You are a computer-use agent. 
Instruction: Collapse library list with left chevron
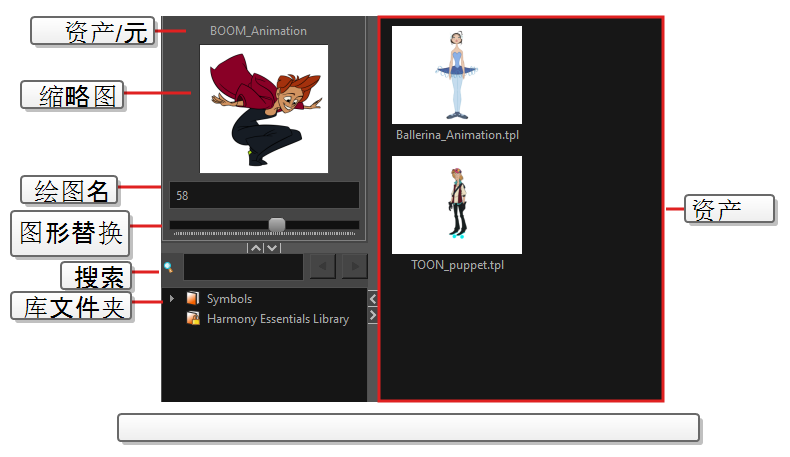click(373, 299)
